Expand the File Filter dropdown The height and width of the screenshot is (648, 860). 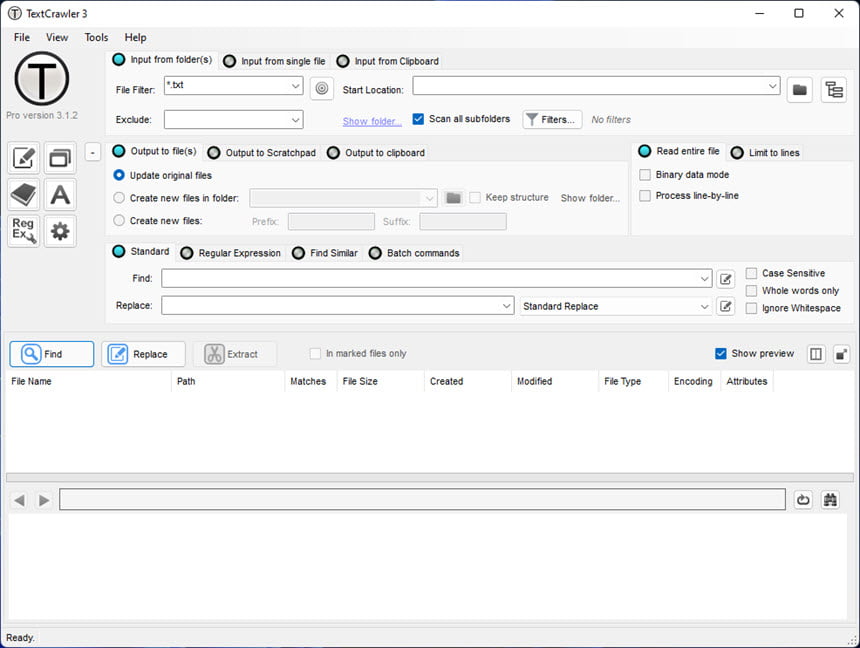tap(295, 86)
